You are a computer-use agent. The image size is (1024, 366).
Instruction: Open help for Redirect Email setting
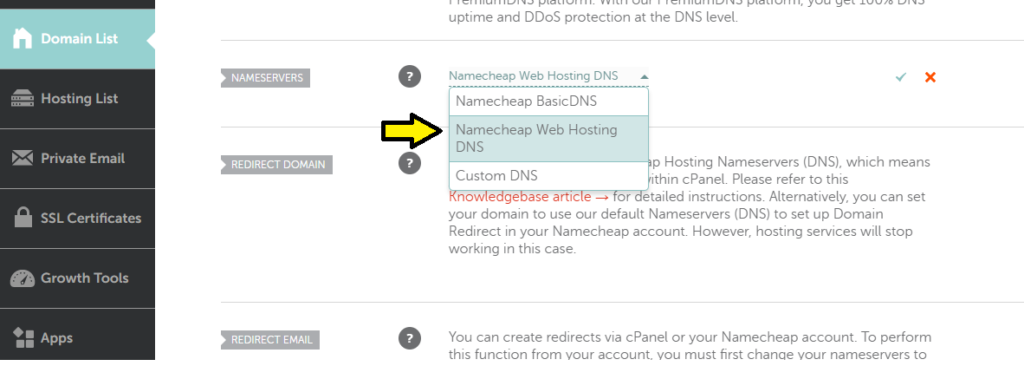[409, 338]
